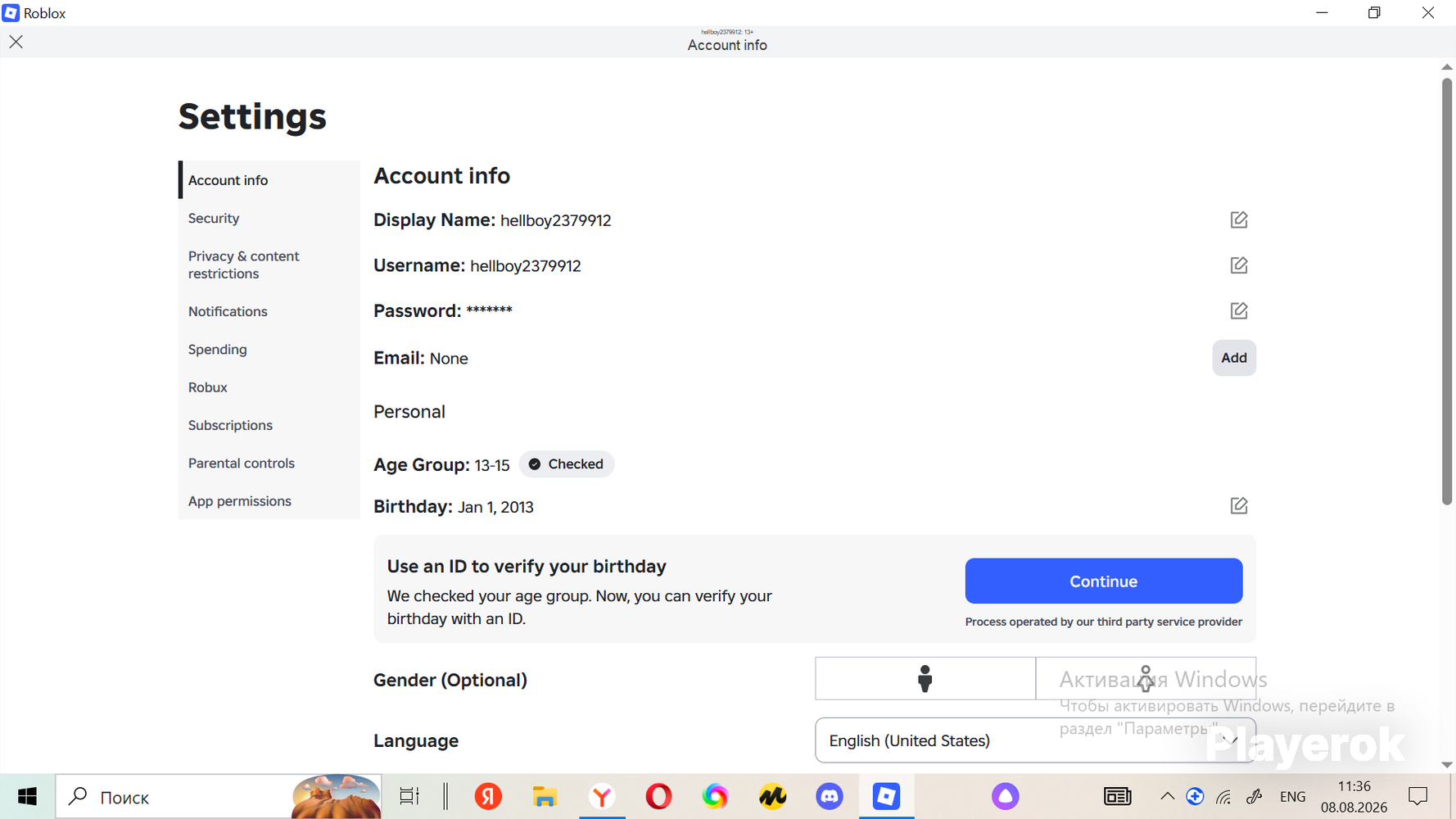Go to the Security settings tab

(x=269, y=218)
